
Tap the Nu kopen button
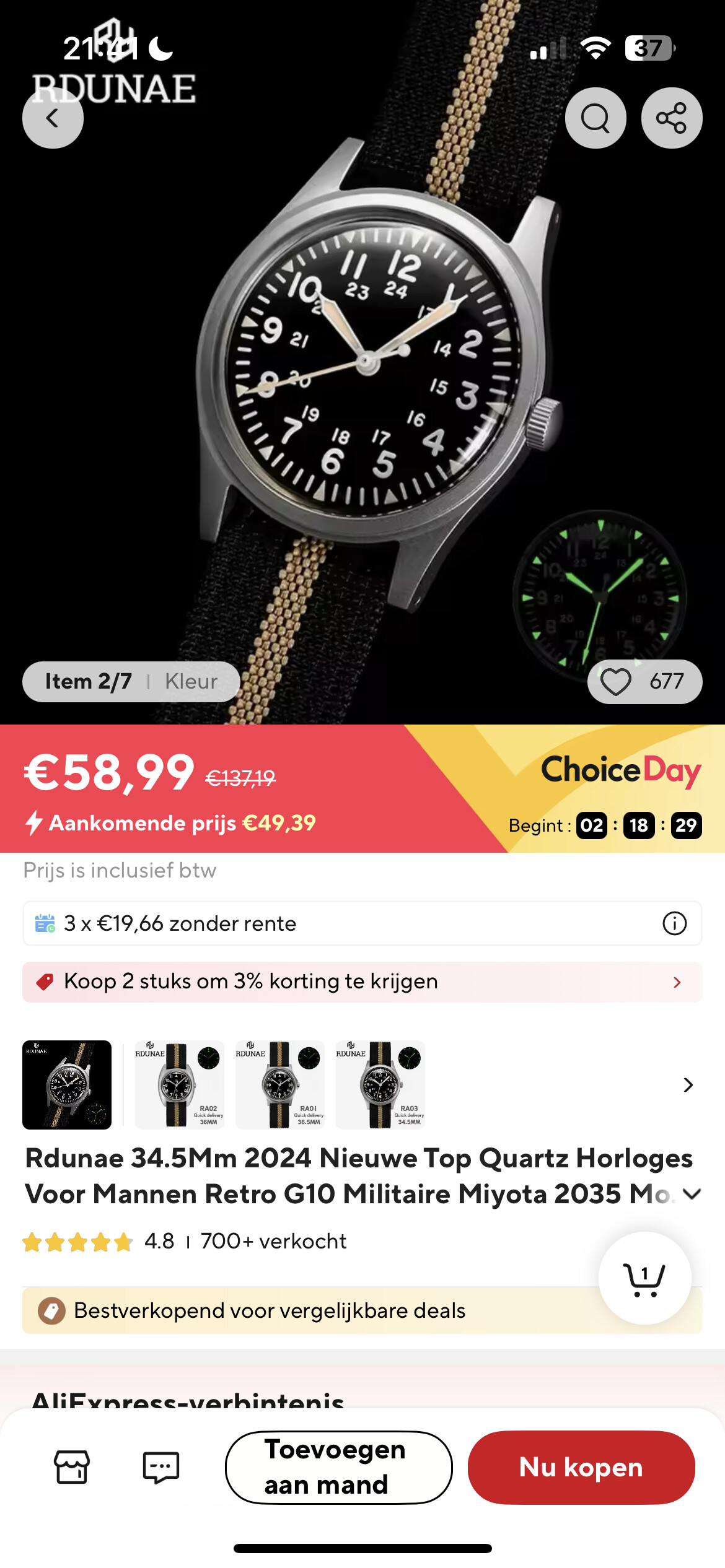click(581, 1467)
